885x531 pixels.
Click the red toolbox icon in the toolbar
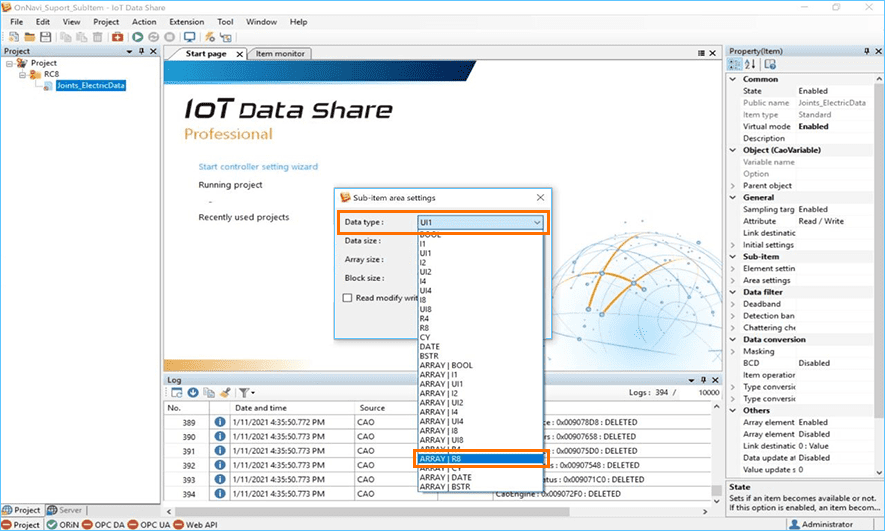tap(117, 37)
